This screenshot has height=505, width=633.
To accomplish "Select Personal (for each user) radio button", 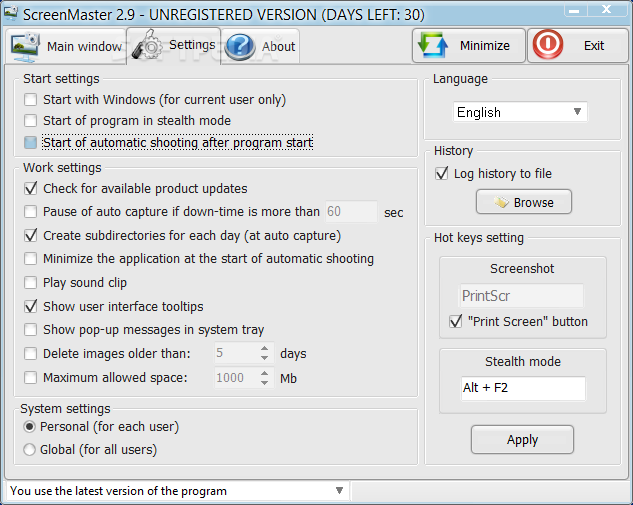I will [x=29, y=427].
